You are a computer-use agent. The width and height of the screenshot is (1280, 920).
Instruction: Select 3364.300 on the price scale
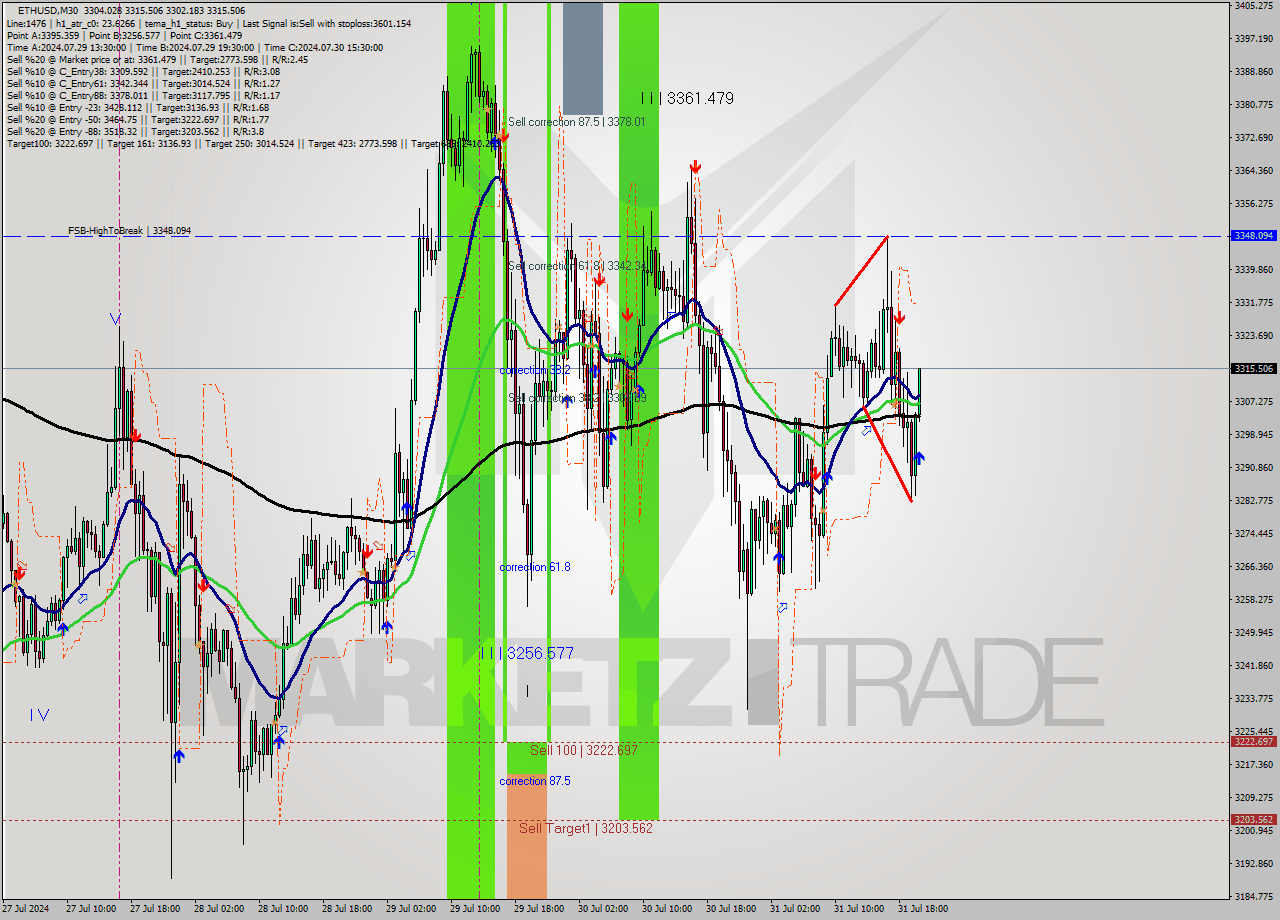1254,170
